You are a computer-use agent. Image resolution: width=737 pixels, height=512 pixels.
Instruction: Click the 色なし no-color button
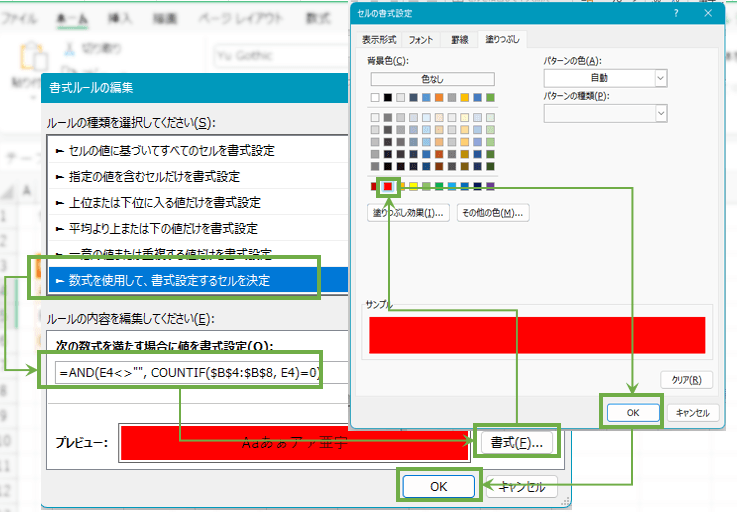[432, 79]
